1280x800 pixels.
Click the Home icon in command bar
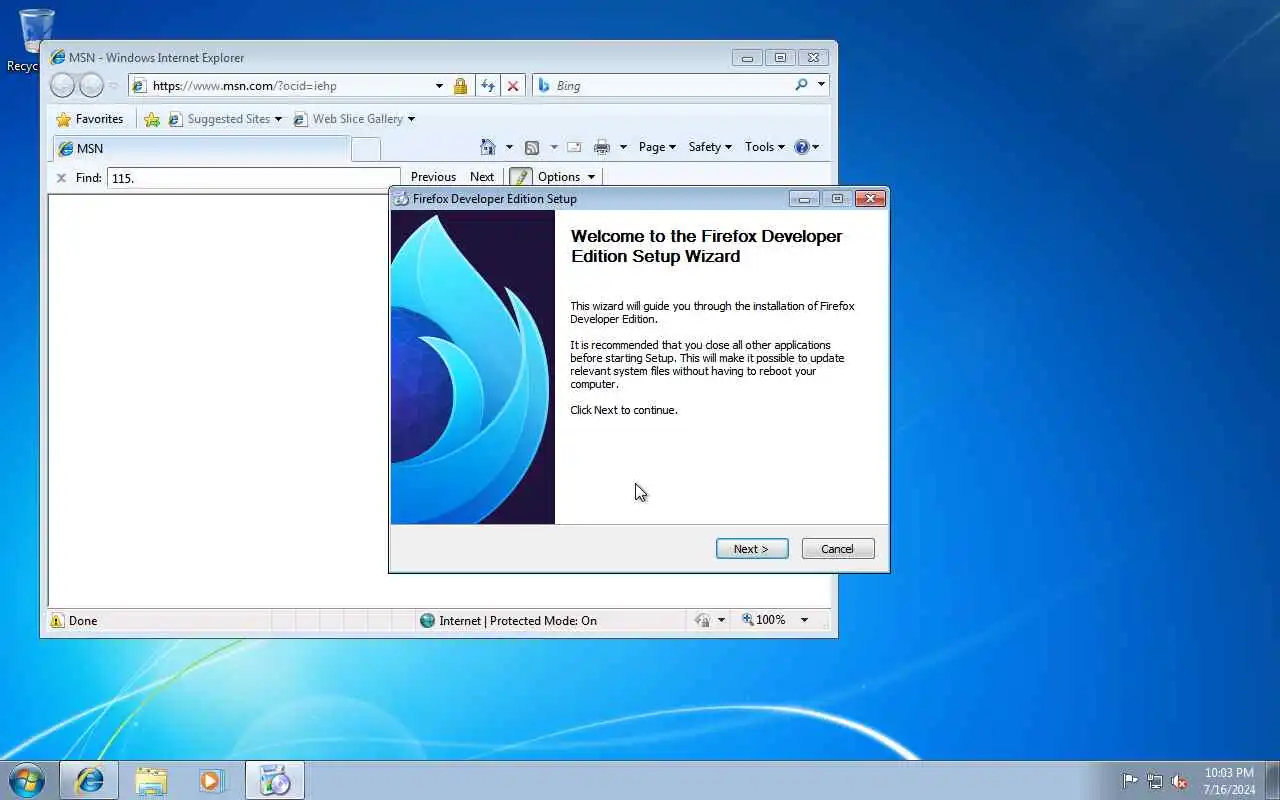(x=488, y=147)
